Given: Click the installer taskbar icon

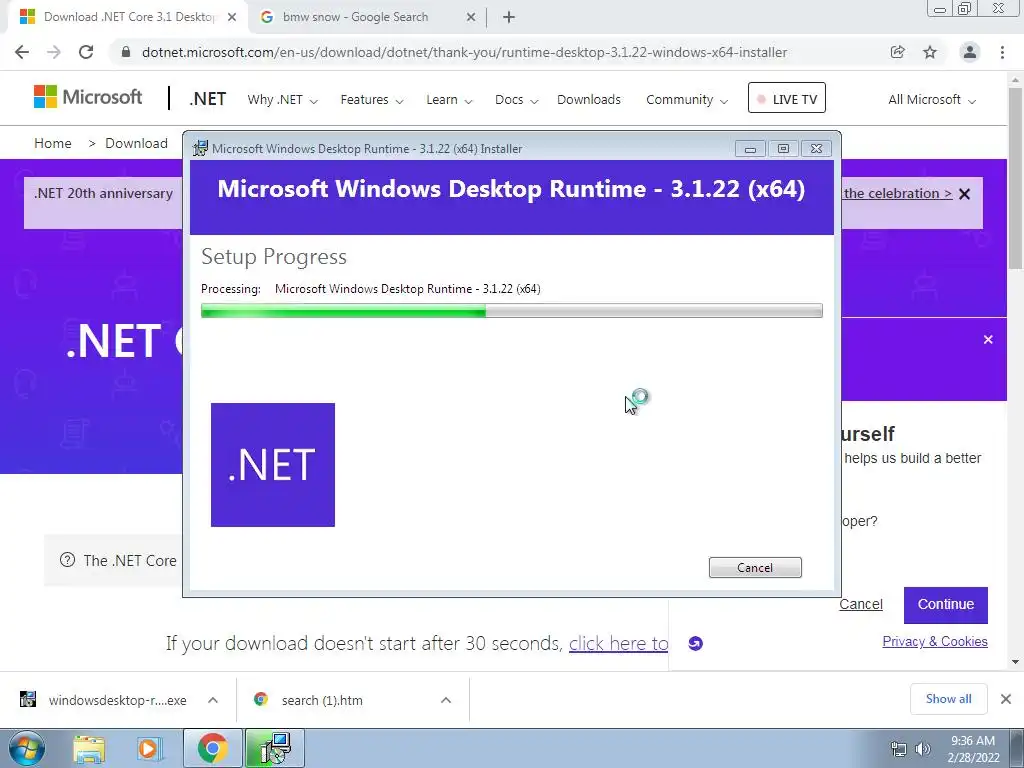Looking at the screenshot, I should pyautogui.click(x=275, y=749).
